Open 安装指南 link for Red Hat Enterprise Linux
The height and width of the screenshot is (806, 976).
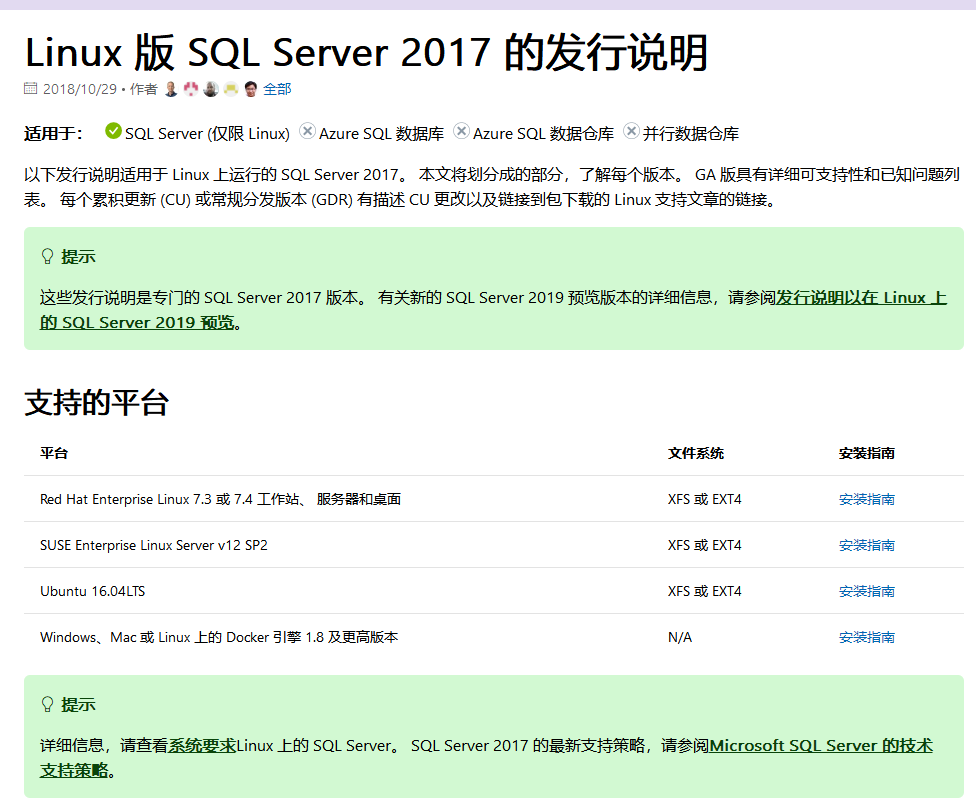tap(866, 499)
